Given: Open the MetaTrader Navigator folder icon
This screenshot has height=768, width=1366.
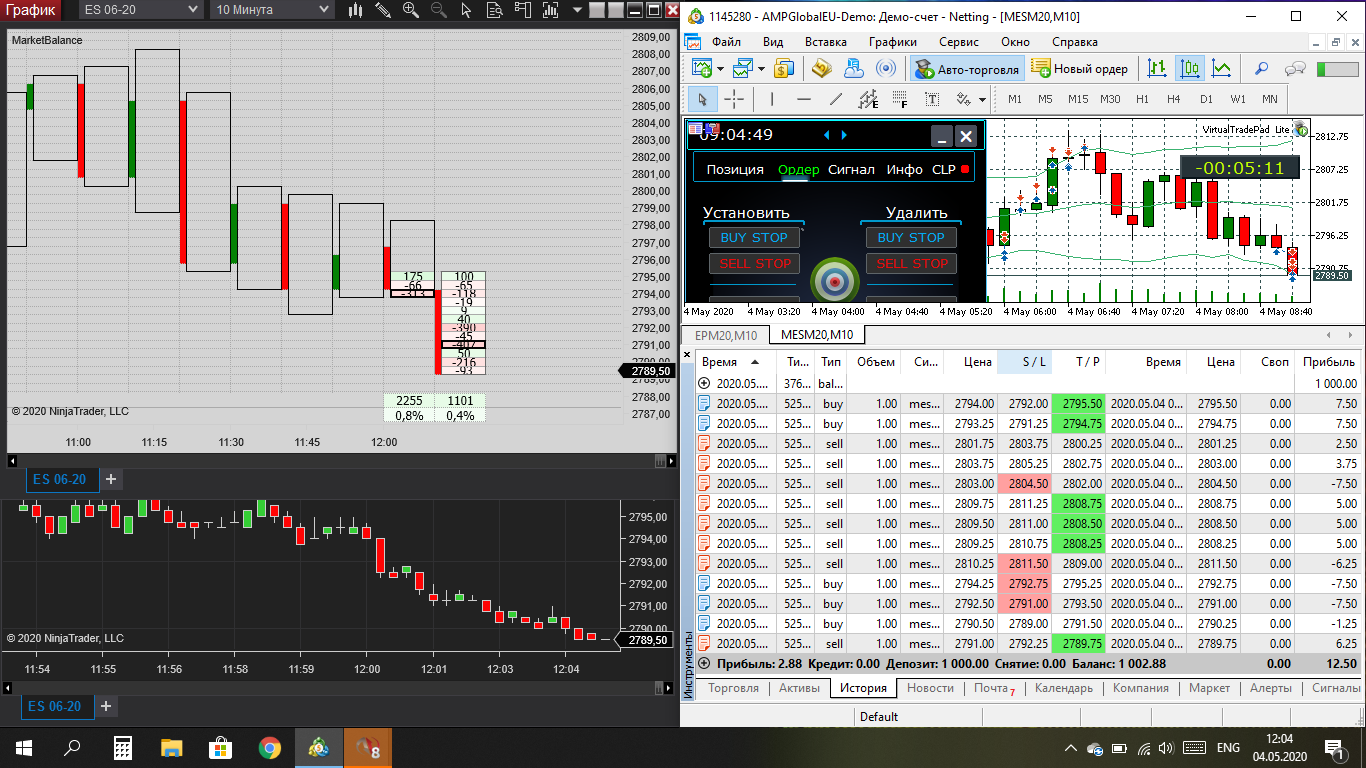Looking at the screenshot, I should [x=822, y=68].
